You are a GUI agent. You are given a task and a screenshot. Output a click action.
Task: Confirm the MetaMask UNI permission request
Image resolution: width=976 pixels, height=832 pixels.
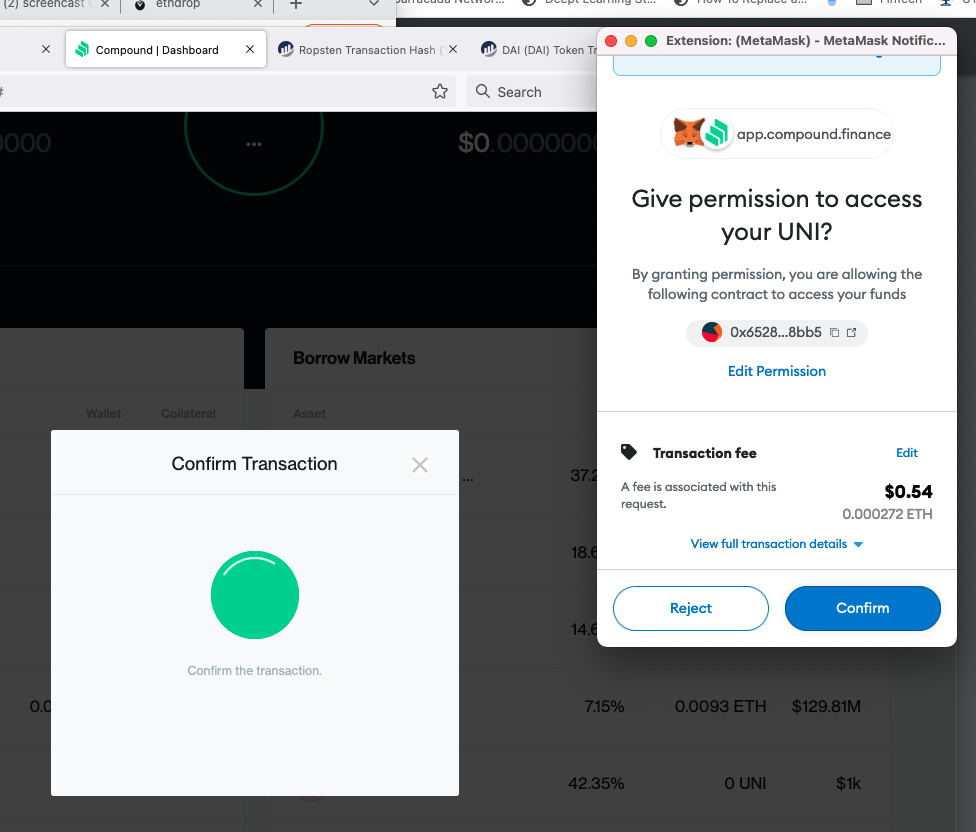pyautogui.click(x=862, y=608)
